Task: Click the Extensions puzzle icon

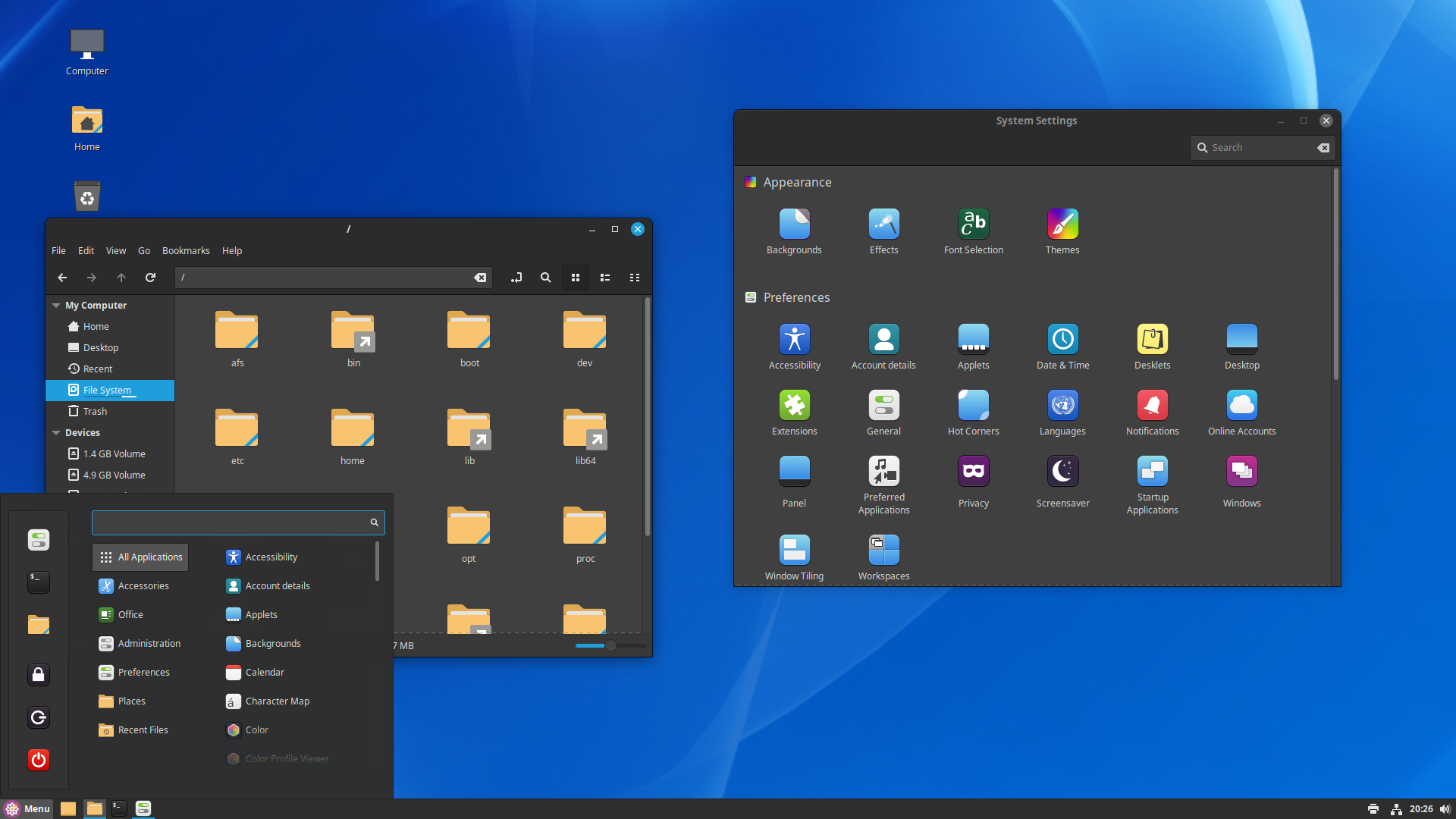Action: [794, 406]
